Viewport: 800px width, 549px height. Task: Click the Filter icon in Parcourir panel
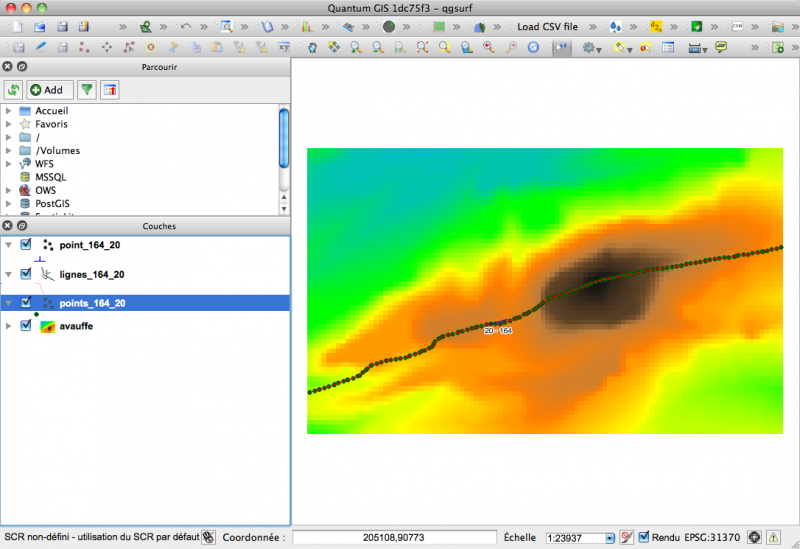pyautogui.click(x=87, y=90)
